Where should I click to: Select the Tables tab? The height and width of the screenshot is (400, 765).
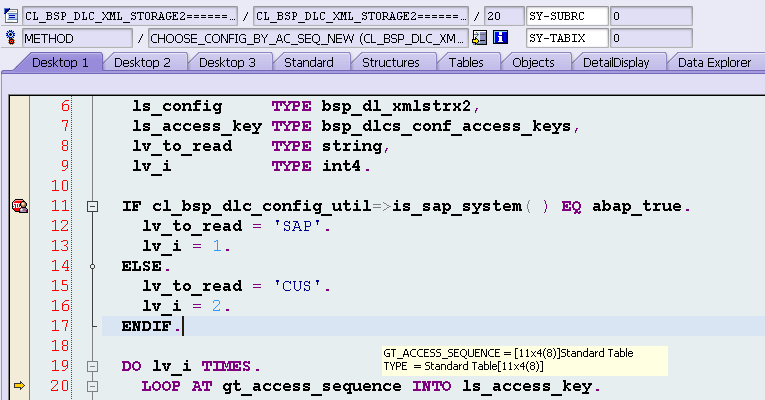(466, 62)
